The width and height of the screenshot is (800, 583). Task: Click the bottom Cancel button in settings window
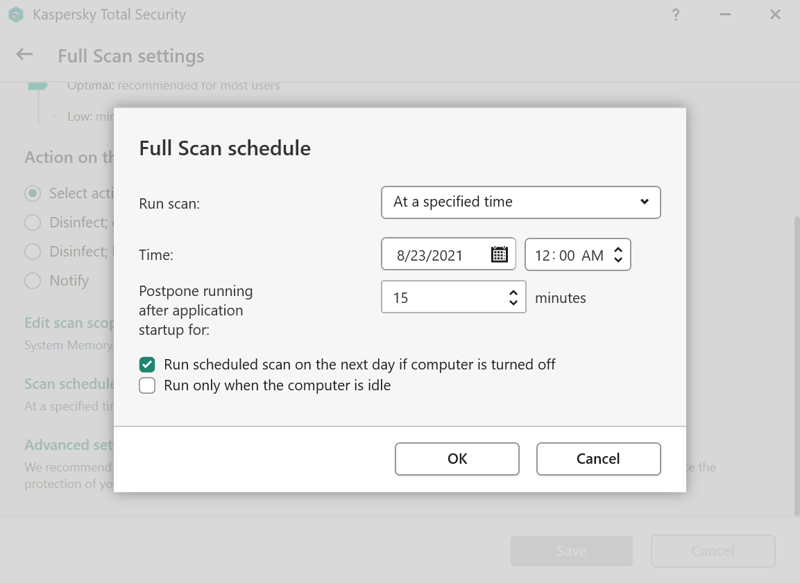click(713, 551)
